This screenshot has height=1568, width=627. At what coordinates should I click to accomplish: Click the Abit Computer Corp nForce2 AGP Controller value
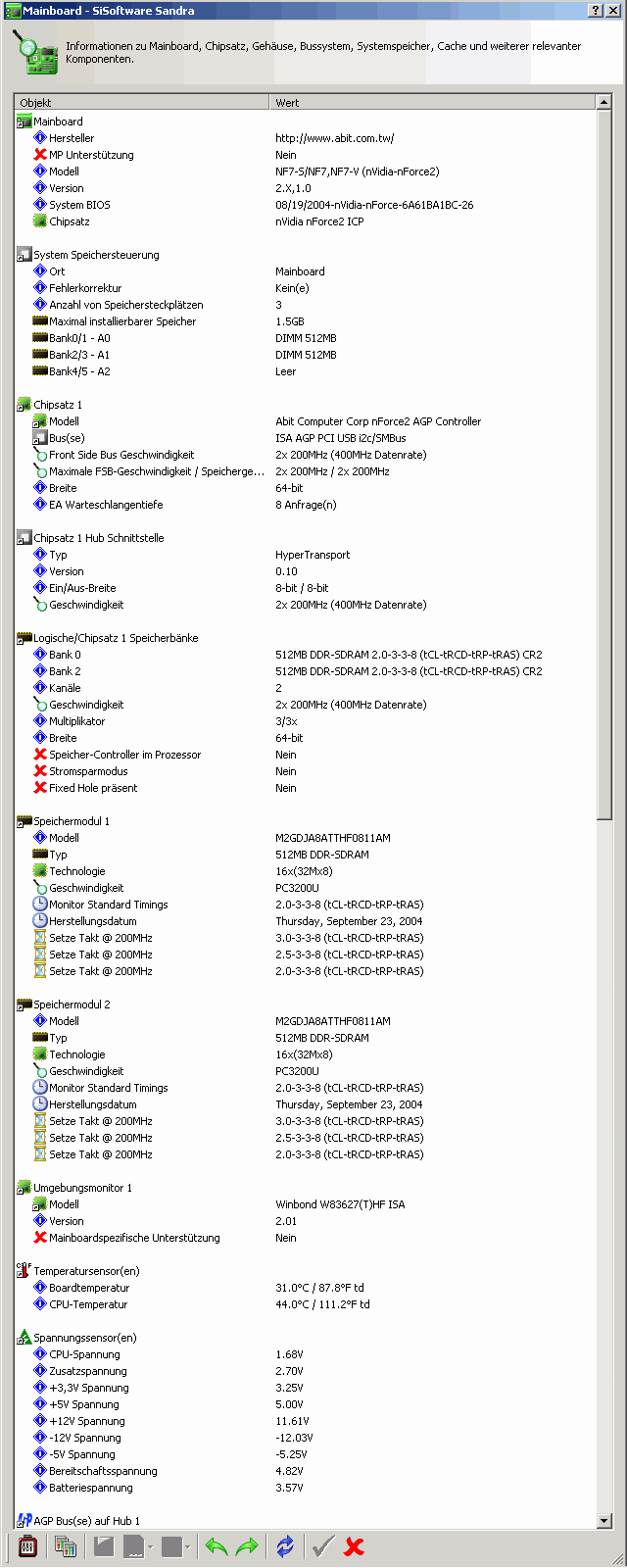[378, 421]
